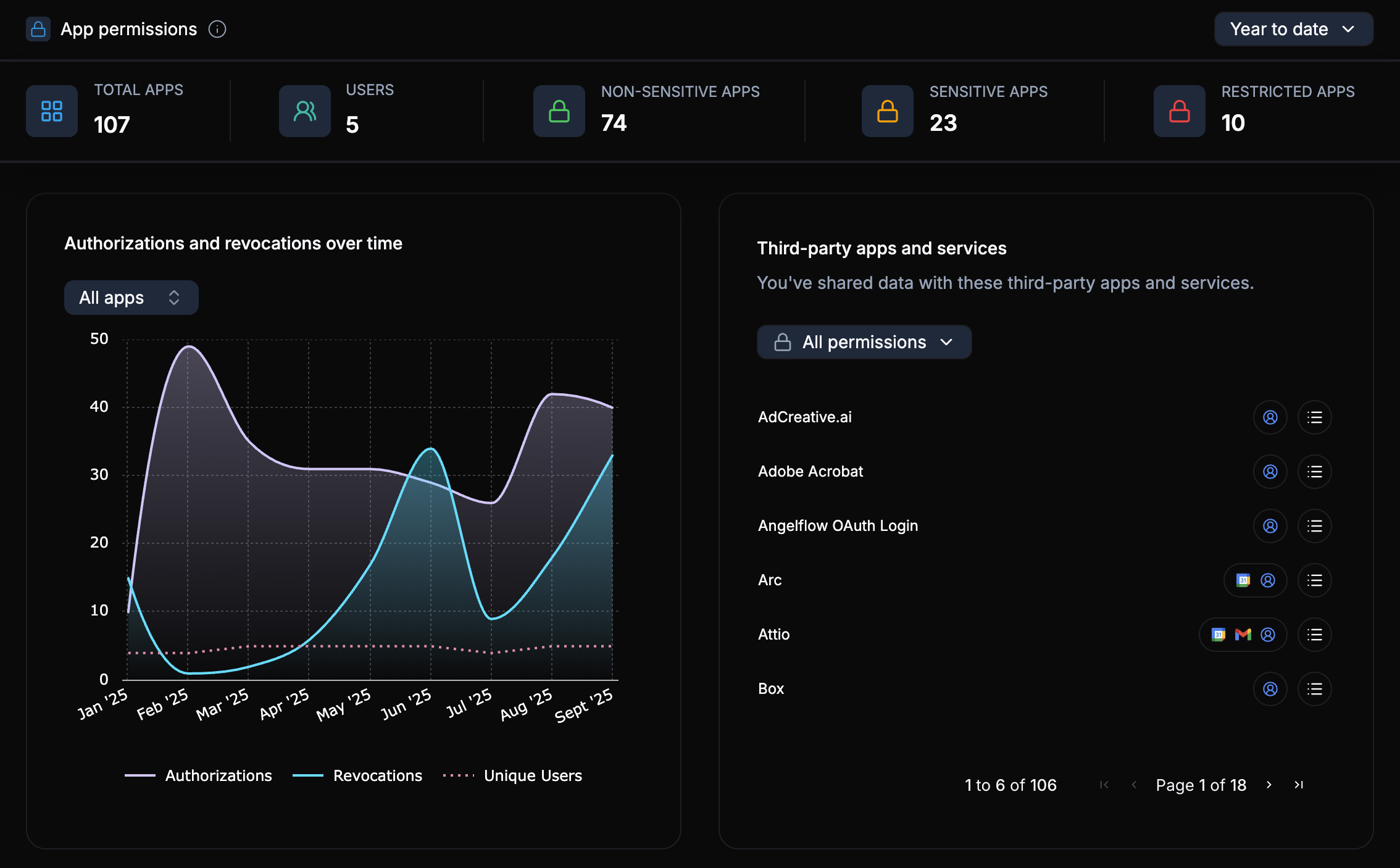Jump to the last page of apps
Viewport: 1400px width, 868px height.
pos(1298,785)
